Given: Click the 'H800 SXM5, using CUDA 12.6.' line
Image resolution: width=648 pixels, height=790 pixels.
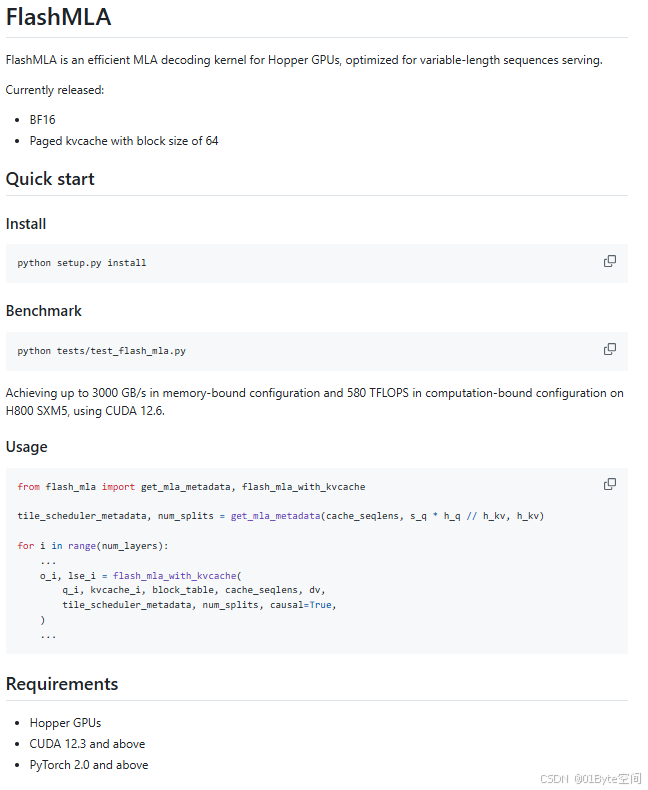Looking at the screenshot, I should [x=85, y=411].
